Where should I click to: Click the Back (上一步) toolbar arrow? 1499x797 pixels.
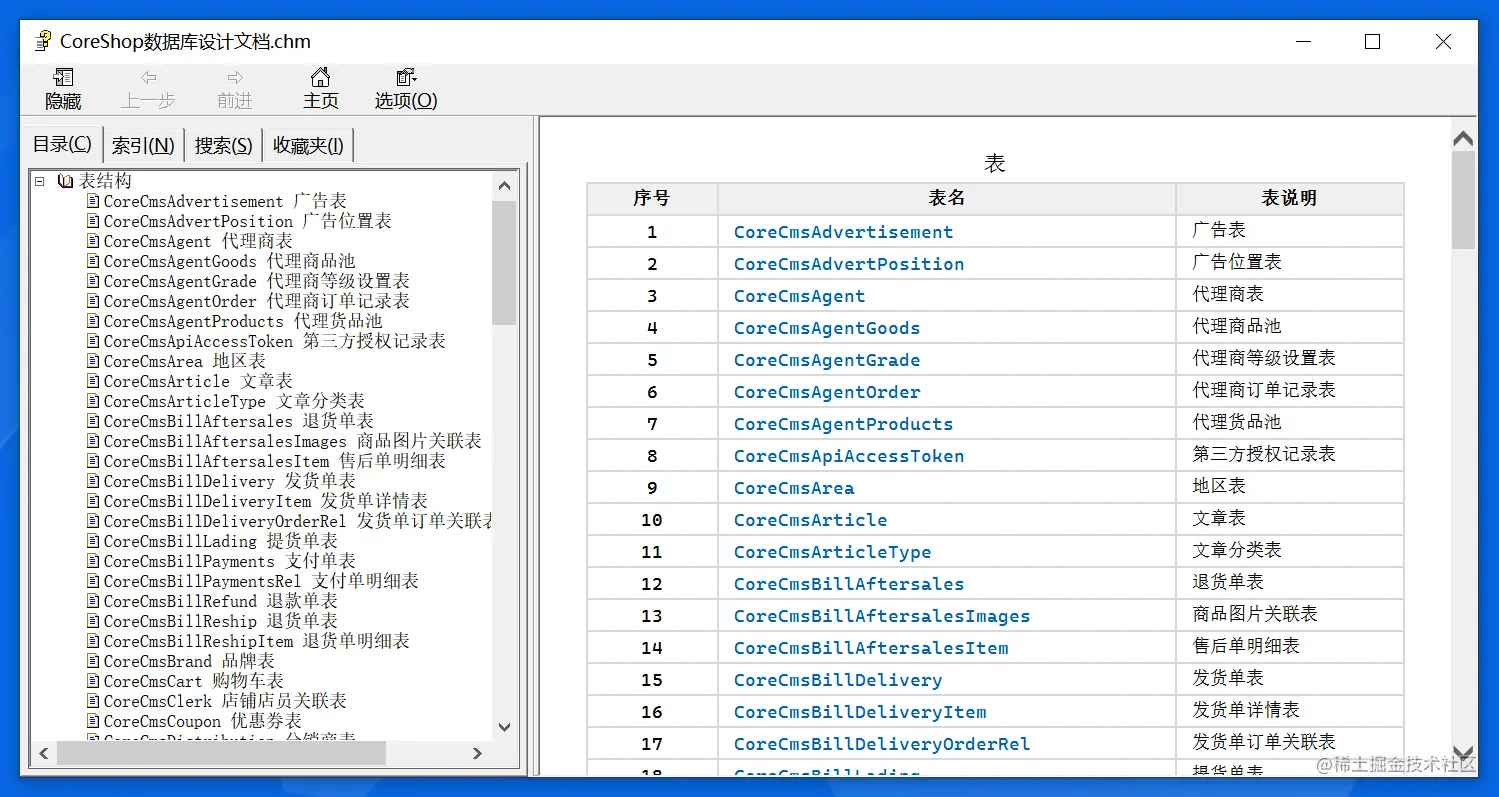(x=148, y=77)
